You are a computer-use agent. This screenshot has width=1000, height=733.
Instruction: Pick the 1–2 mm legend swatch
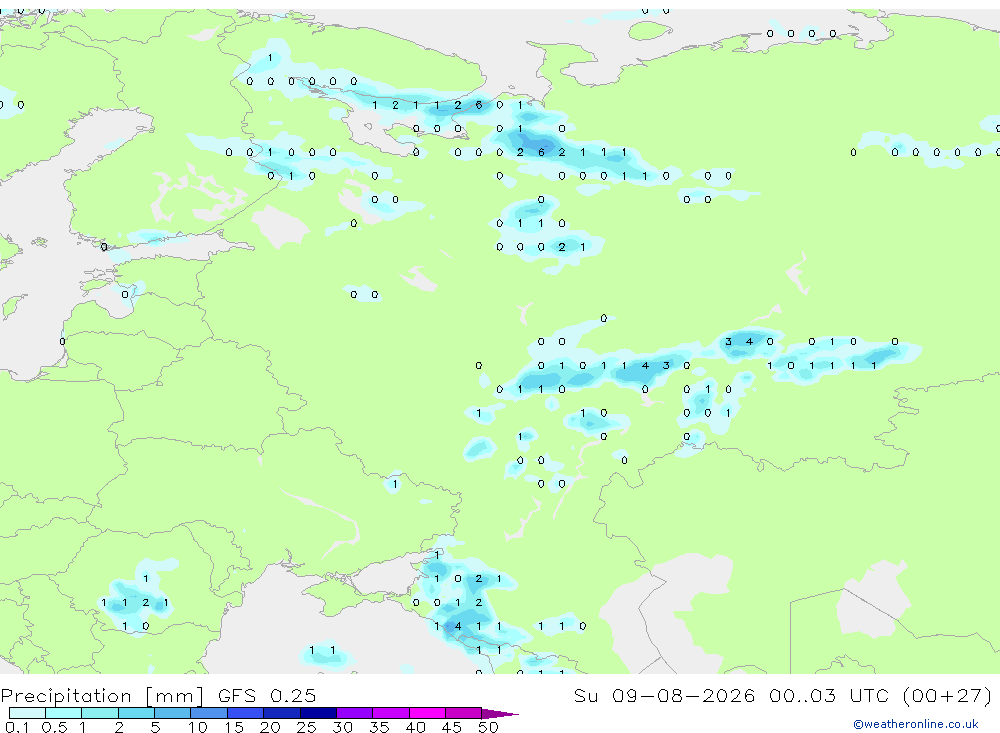click(x=100, y=713)
